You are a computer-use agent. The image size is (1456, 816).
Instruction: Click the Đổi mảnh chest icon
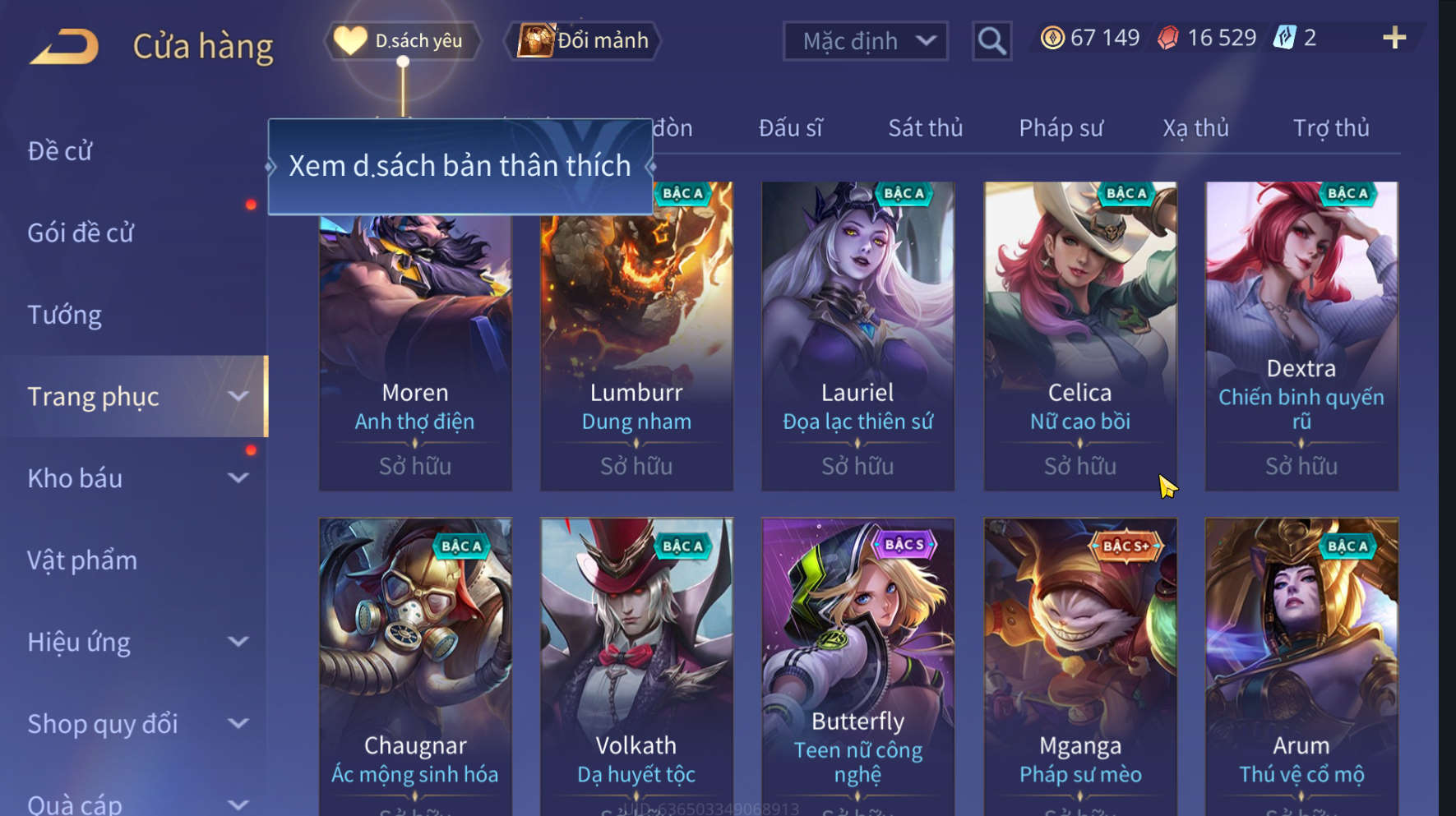[536, 40]
